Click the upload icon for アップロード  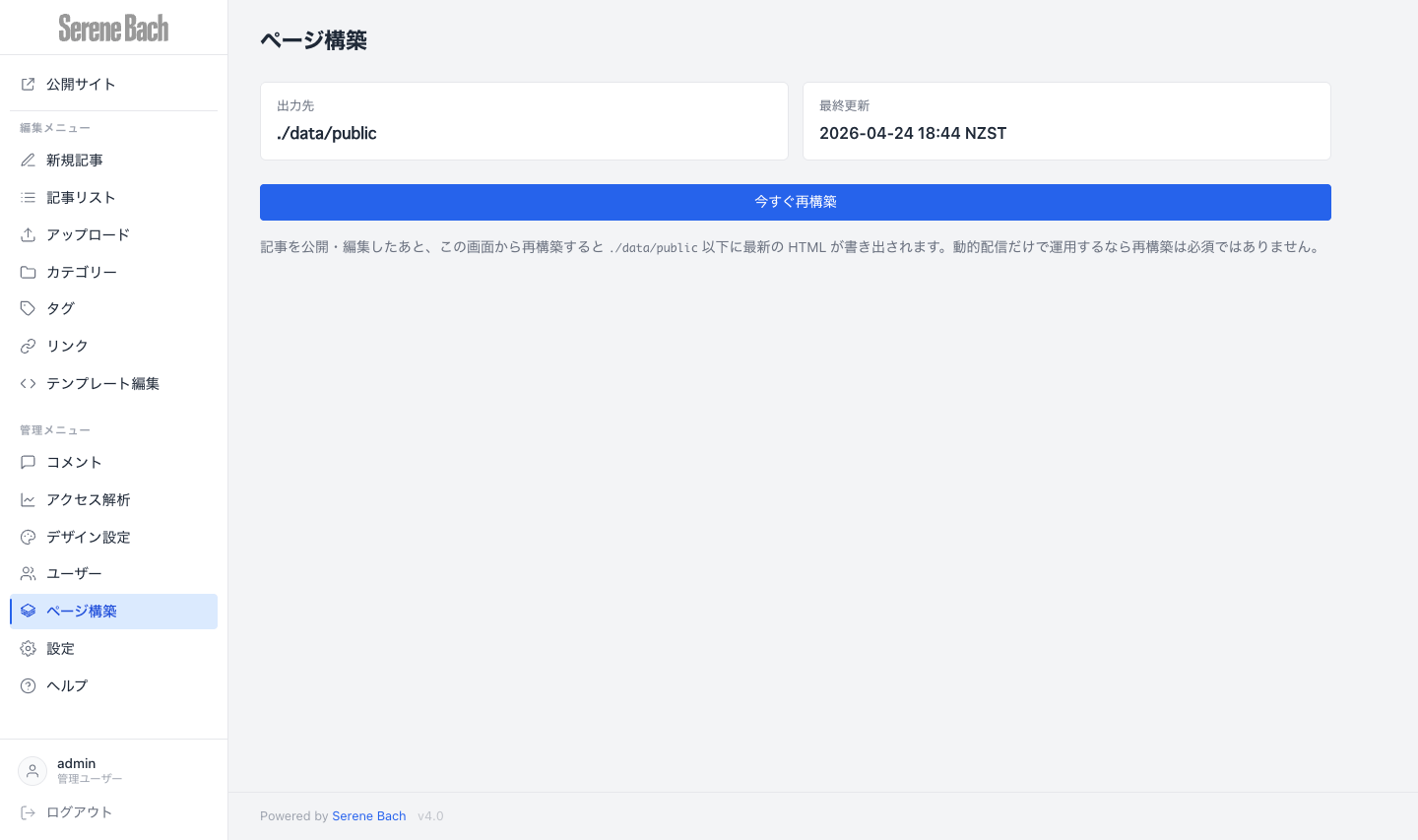[x=28, y=235]
